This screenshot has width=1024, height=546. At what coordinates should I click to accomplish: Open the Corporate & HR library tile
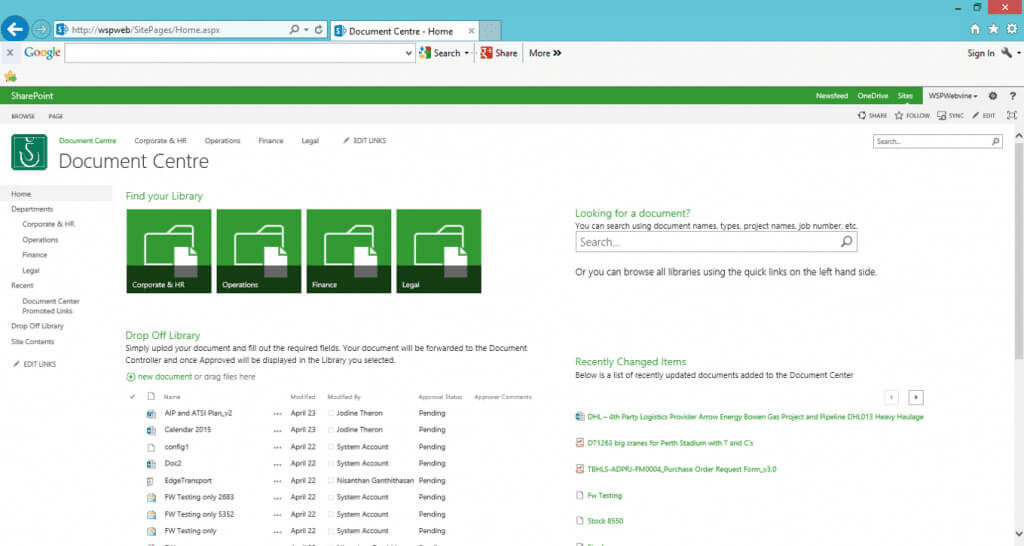point(169,251)
